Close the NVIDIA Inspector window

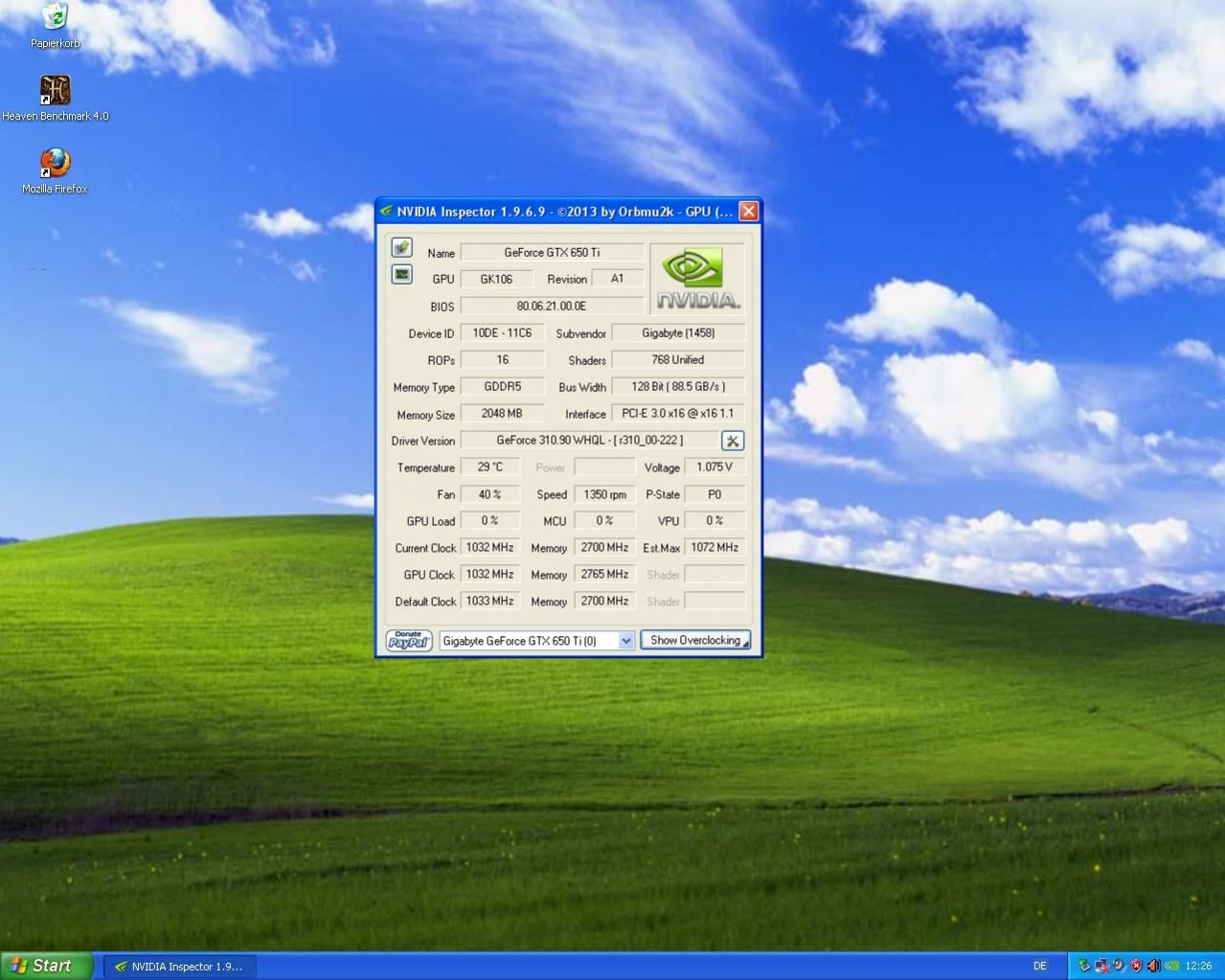pyautogui.click(x=749, y=211)
